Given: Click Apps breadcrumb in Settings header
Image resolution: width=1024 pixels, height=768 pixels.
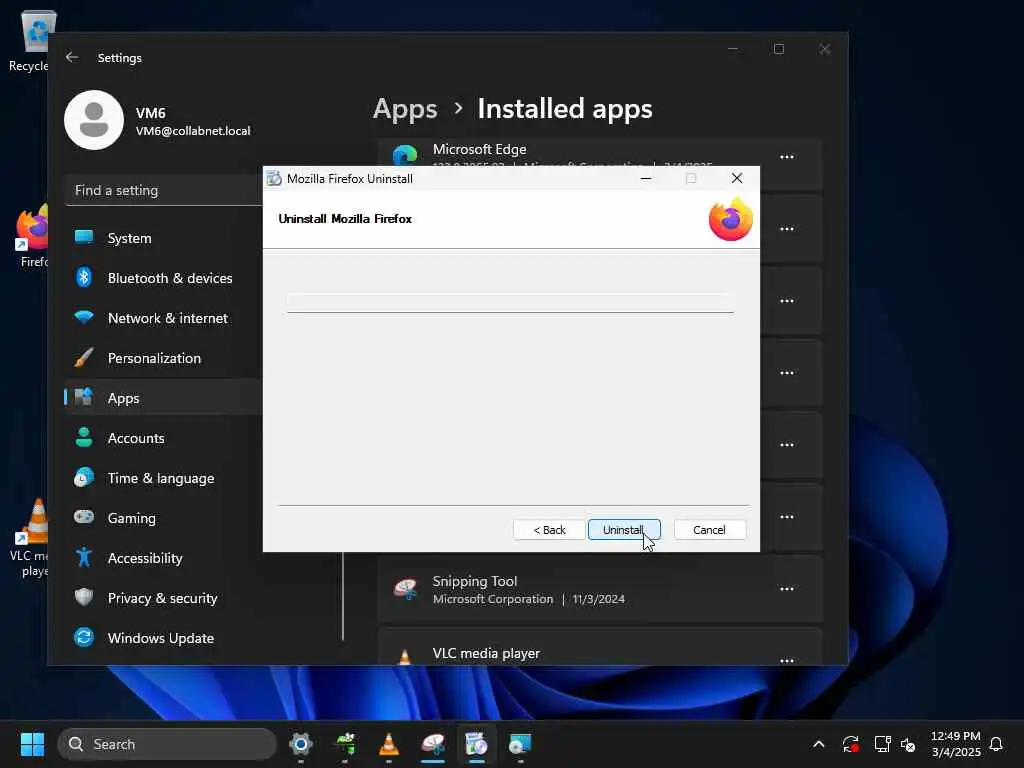Looking at the screenshot, I should click(405, 108).
